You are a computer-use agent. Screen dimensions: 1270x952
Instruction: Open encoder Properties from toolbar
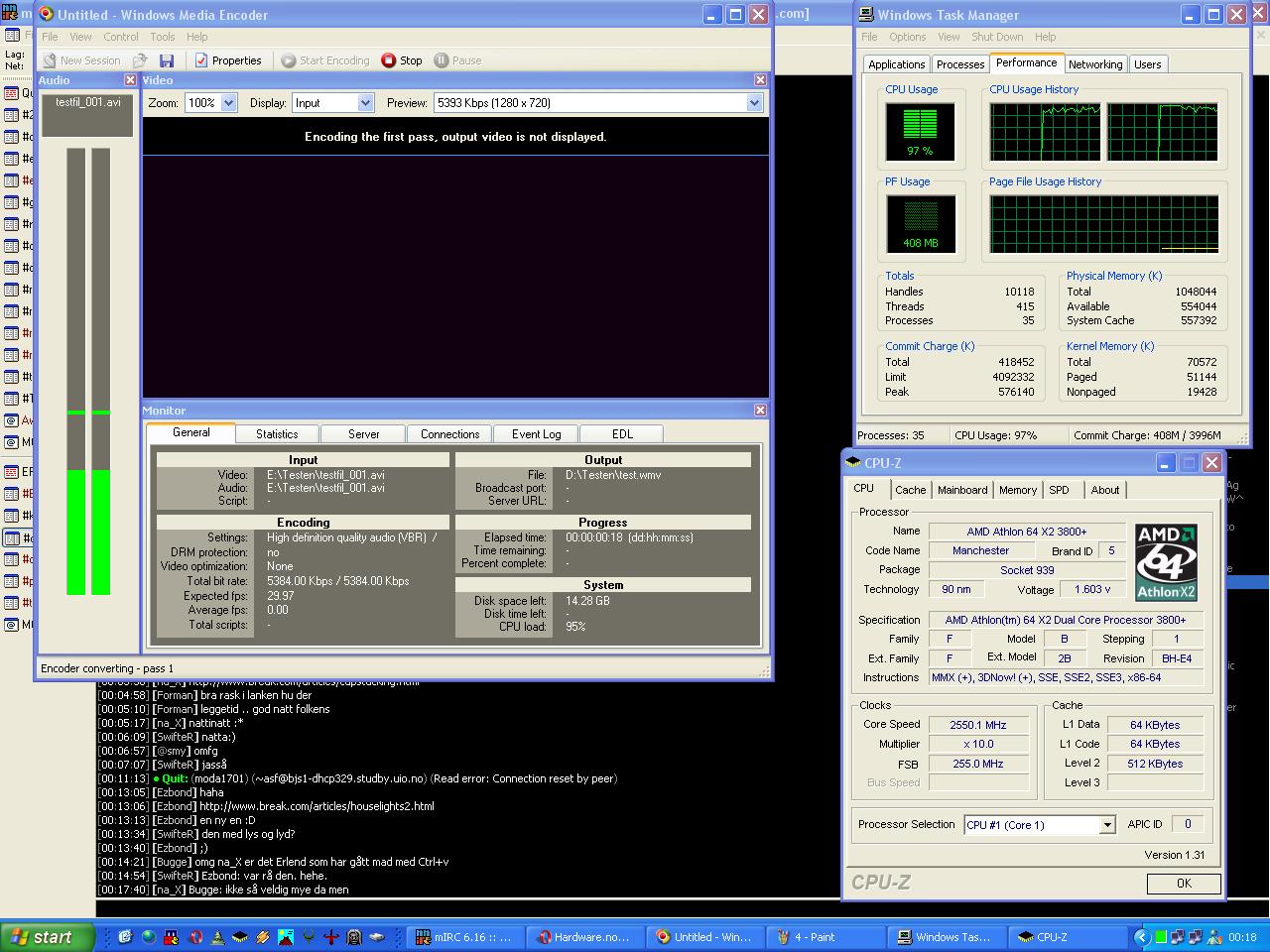pyautogui.click(x=228, y=60)
